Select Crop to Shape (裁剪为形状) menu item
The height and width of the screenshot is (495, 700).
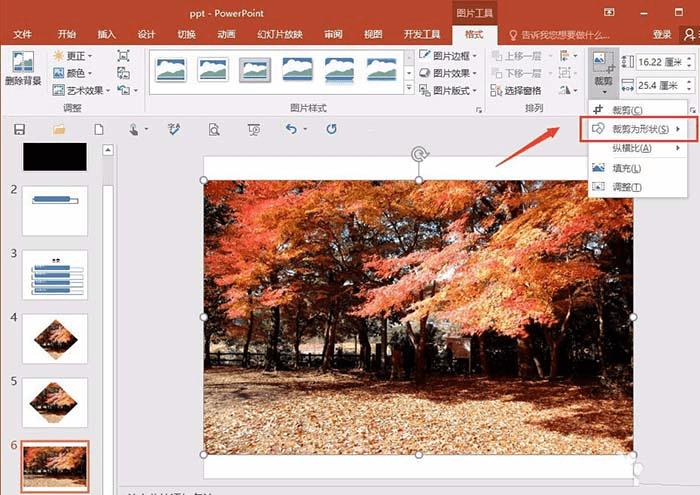click(637, 129)
